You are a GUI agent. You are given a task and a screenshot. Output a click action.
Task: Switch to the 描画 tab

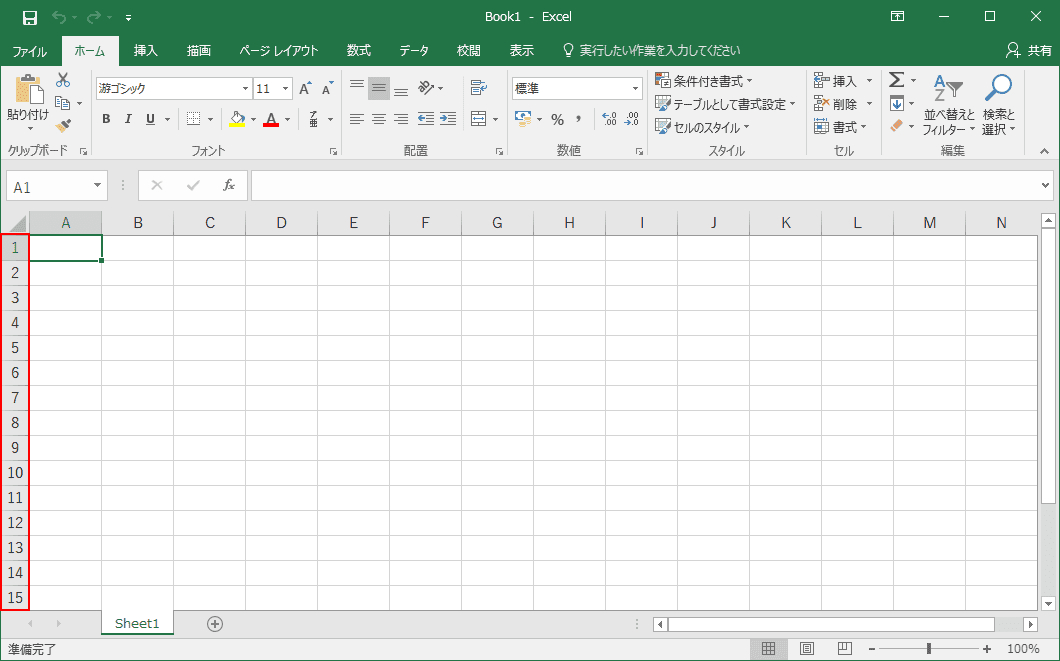pos(199,51)
